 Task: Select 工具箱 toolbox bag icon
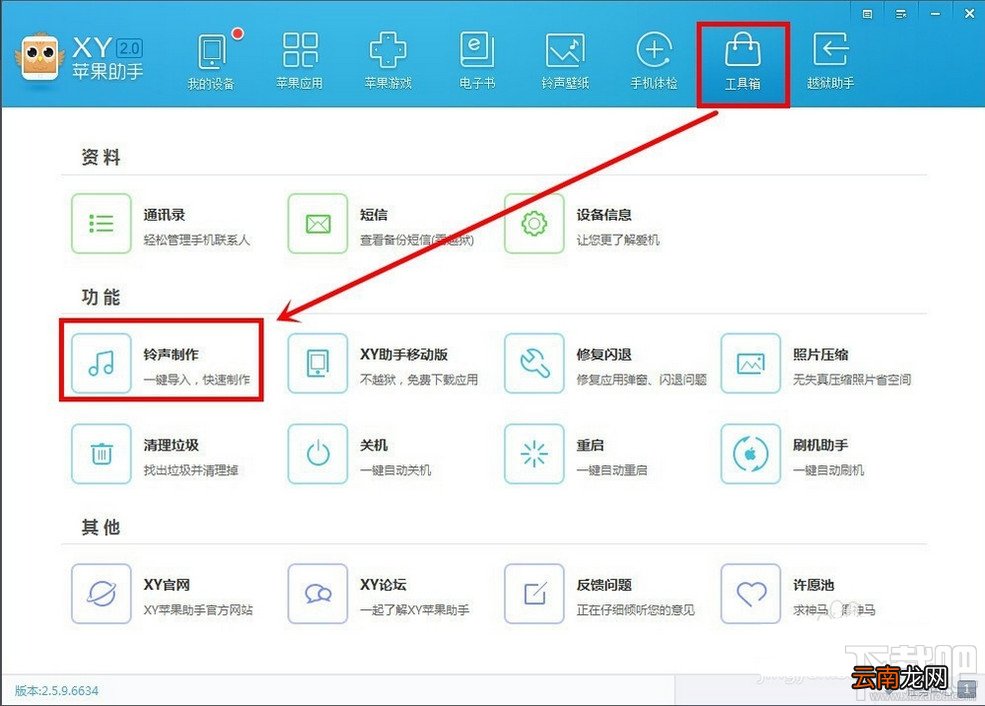(743, 50)
